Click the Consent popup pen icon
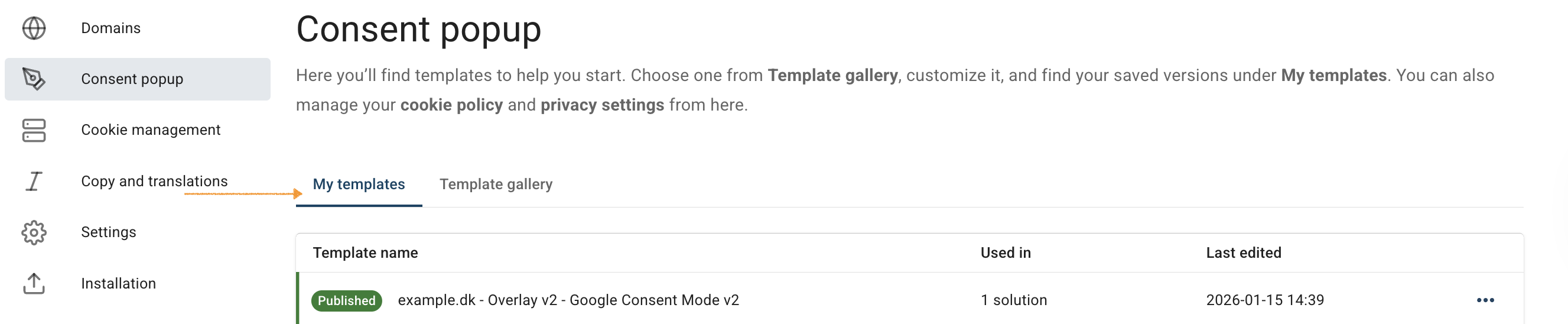The width and height of the screenshot is (1568, 324). click(34, 79)
